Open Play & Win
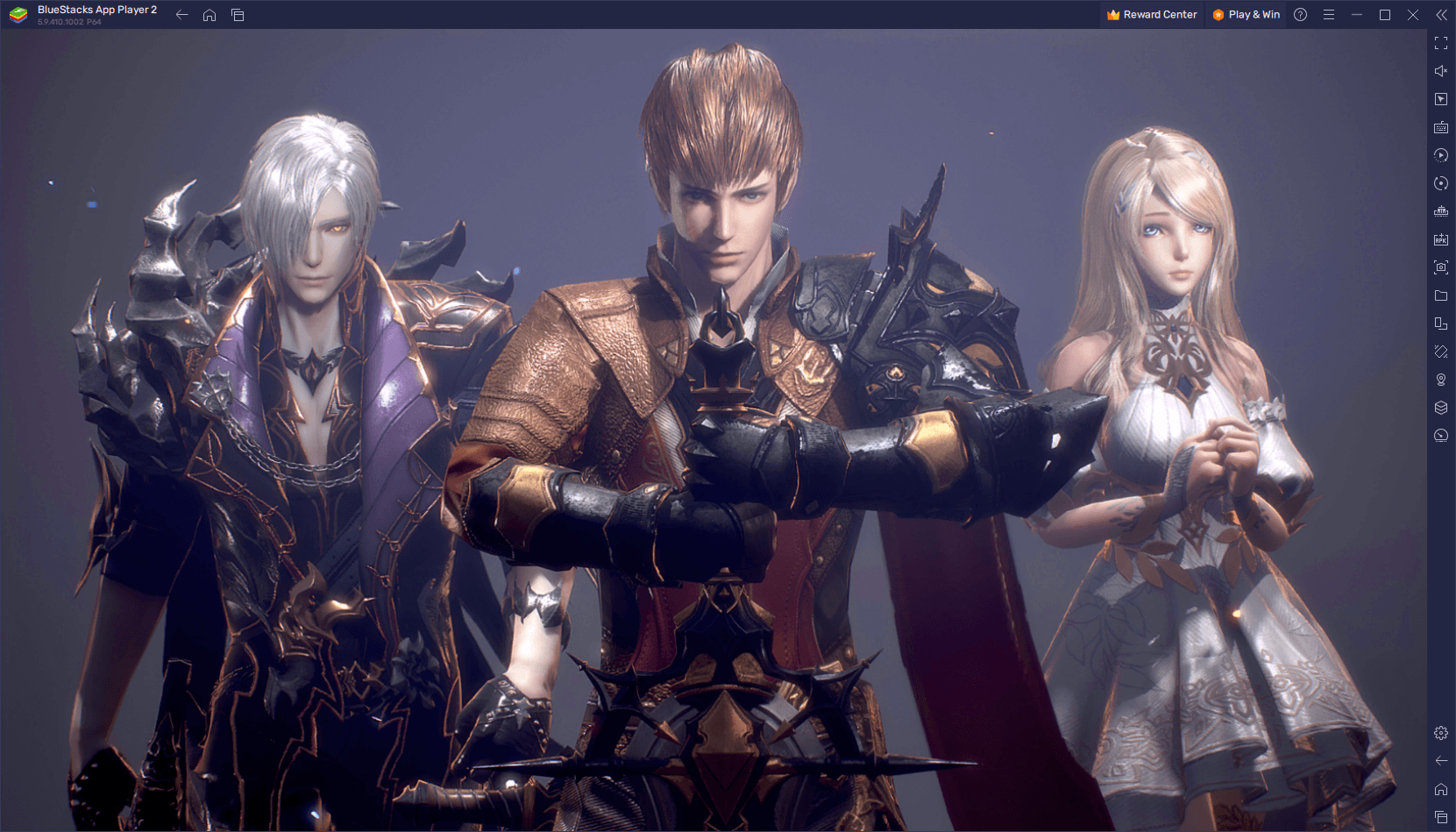 pos(1246,15)
